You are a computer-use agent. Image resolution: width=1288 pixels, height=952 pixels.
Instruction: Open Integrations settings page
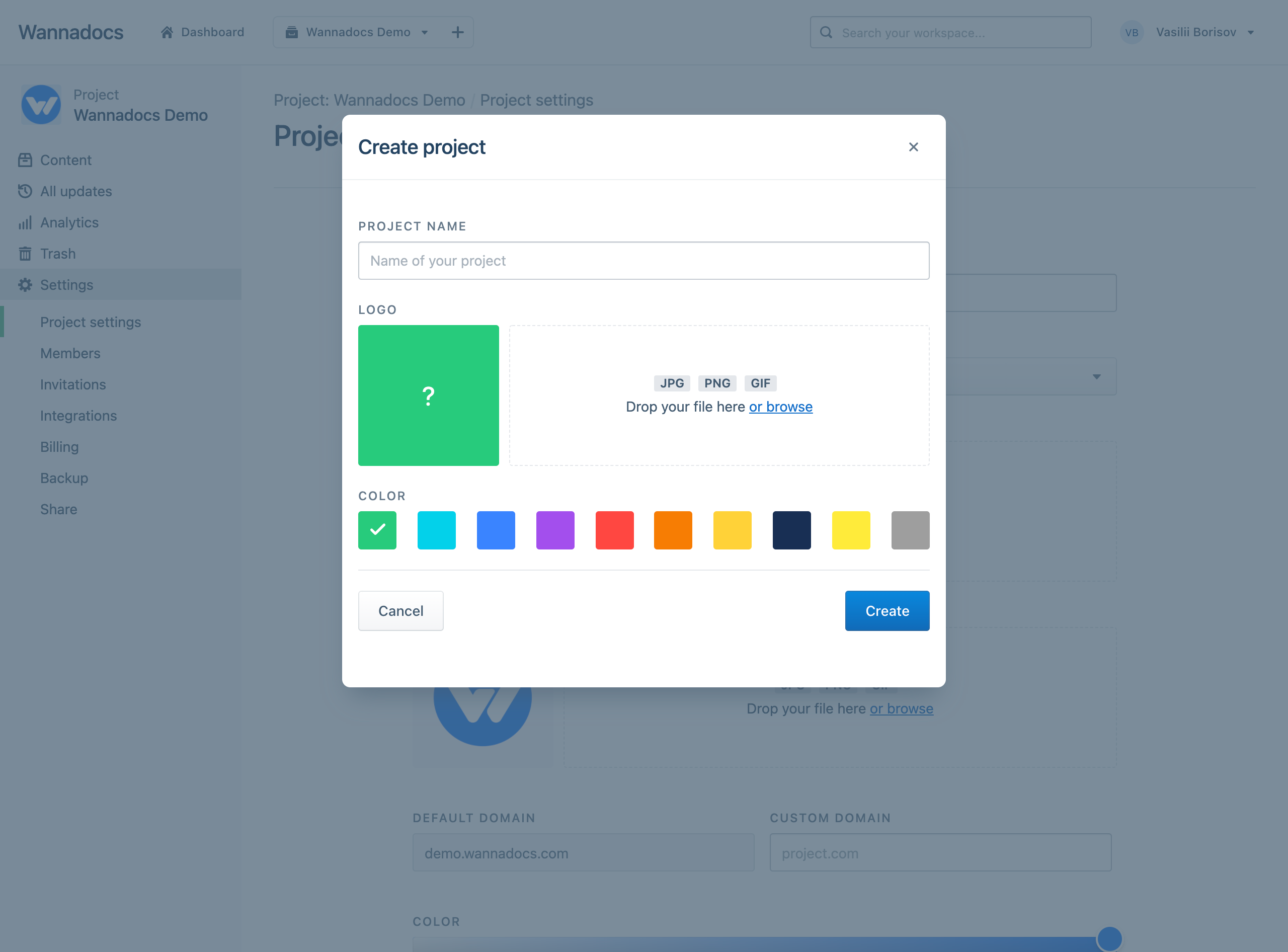[78, 416]
